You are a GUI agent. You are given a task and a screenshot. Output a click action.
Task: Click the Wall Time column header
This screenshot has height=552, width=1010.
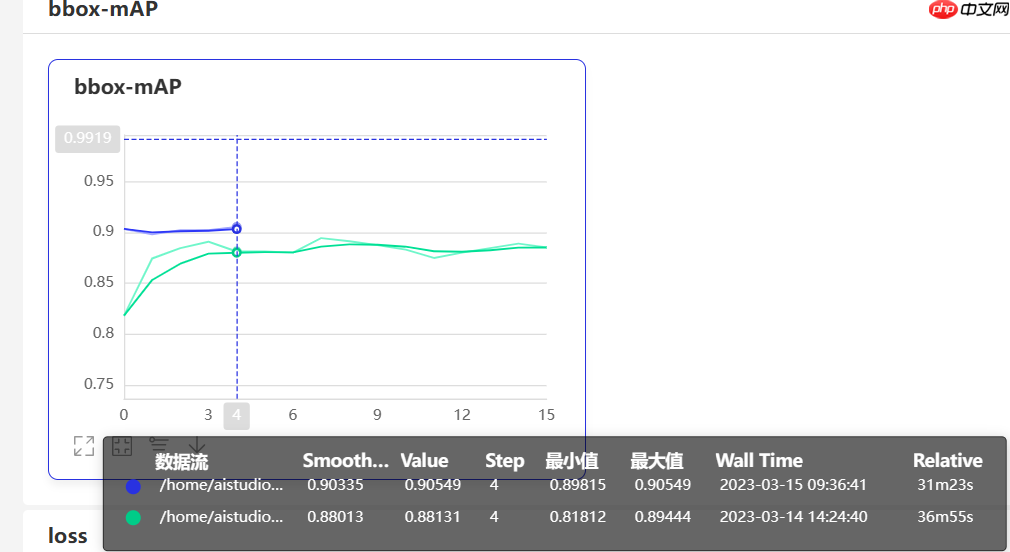point(759,461)
